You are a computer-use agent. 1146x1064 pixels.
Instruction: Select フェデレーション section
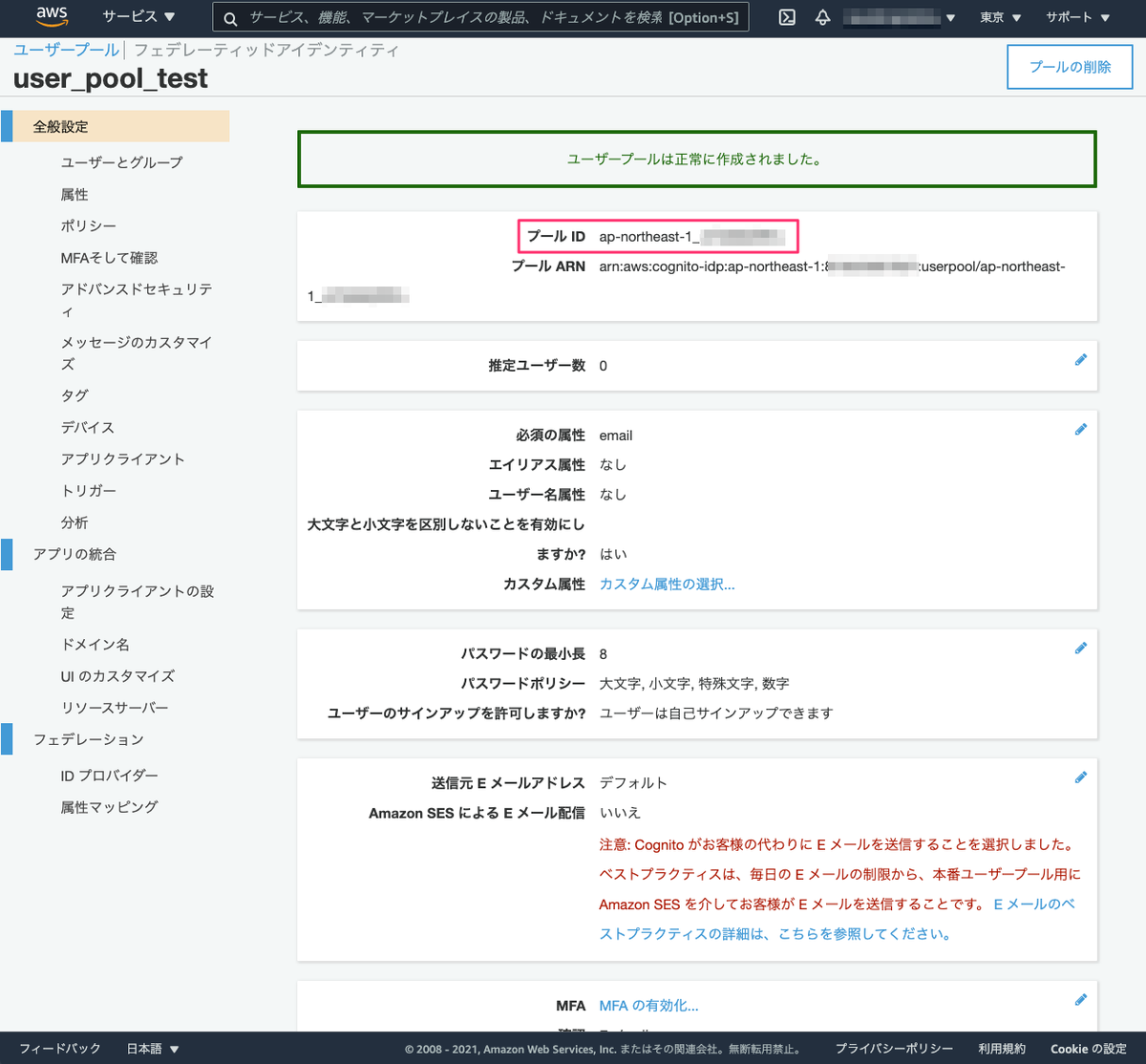[x=88, y=739]
